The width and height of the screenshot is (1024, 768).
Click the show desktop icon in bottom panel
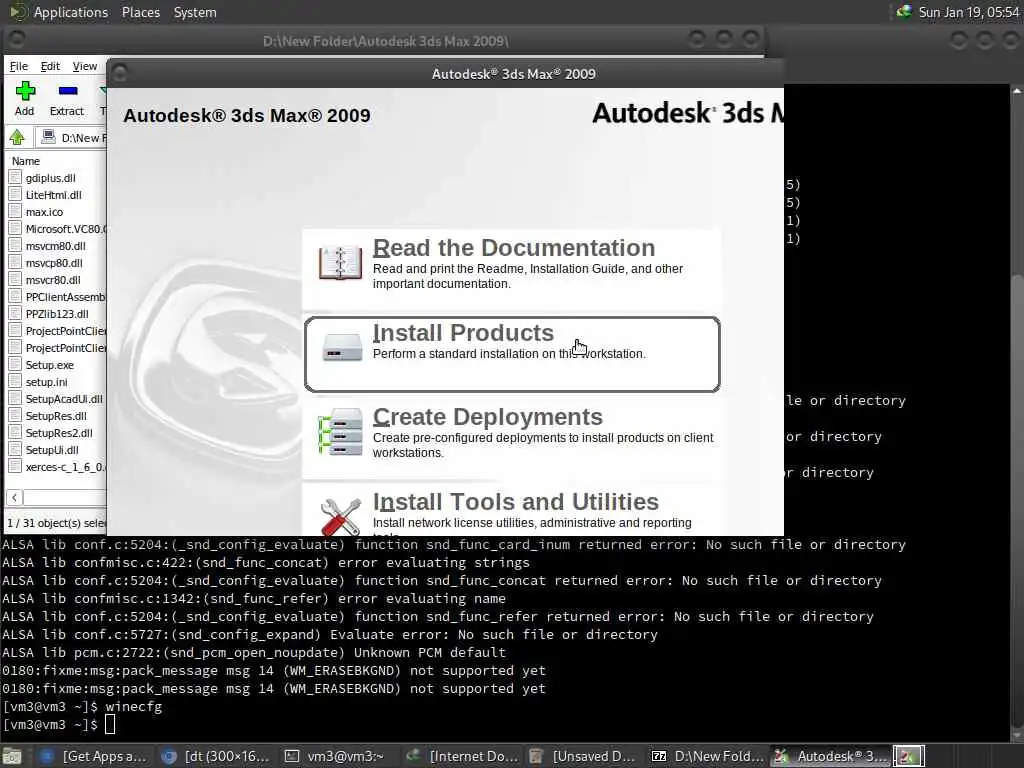(x=12, y=756)
